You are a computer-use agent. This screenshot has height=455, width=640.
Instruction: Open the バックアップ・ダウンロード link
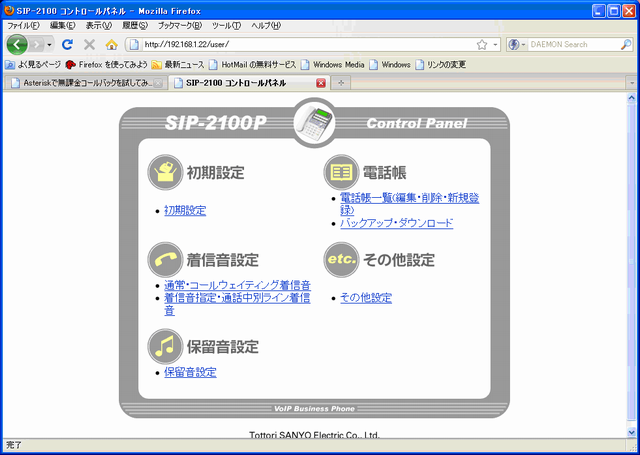click(396, 223)
